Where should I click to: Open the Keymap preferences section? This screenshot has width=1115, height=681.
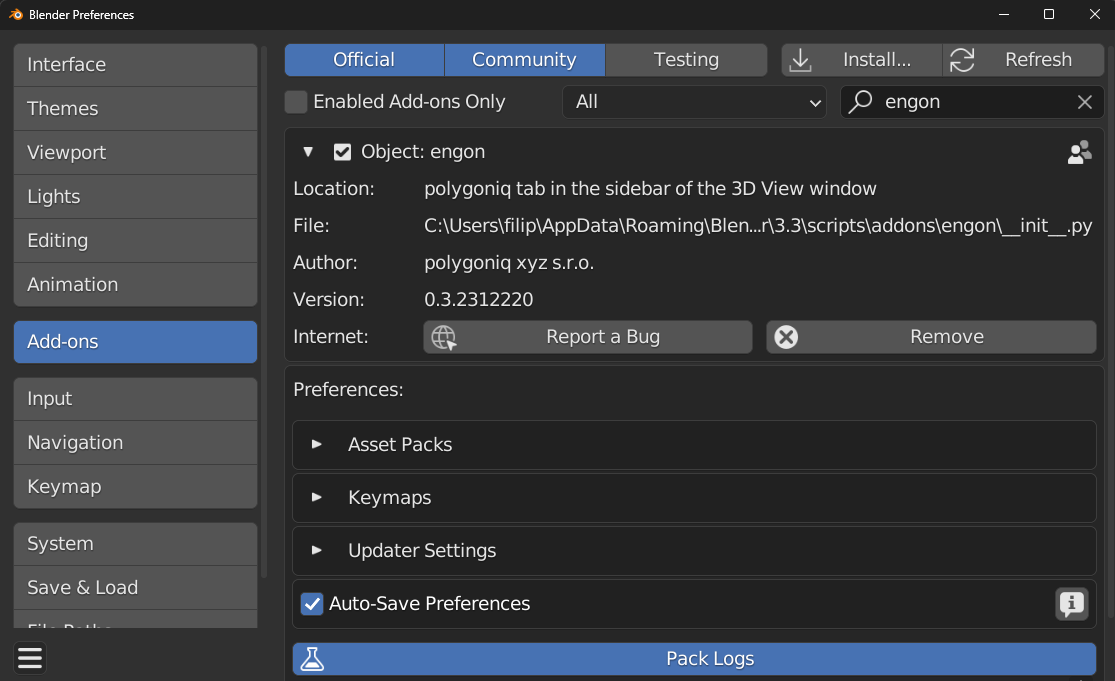[x=135, y=487]
